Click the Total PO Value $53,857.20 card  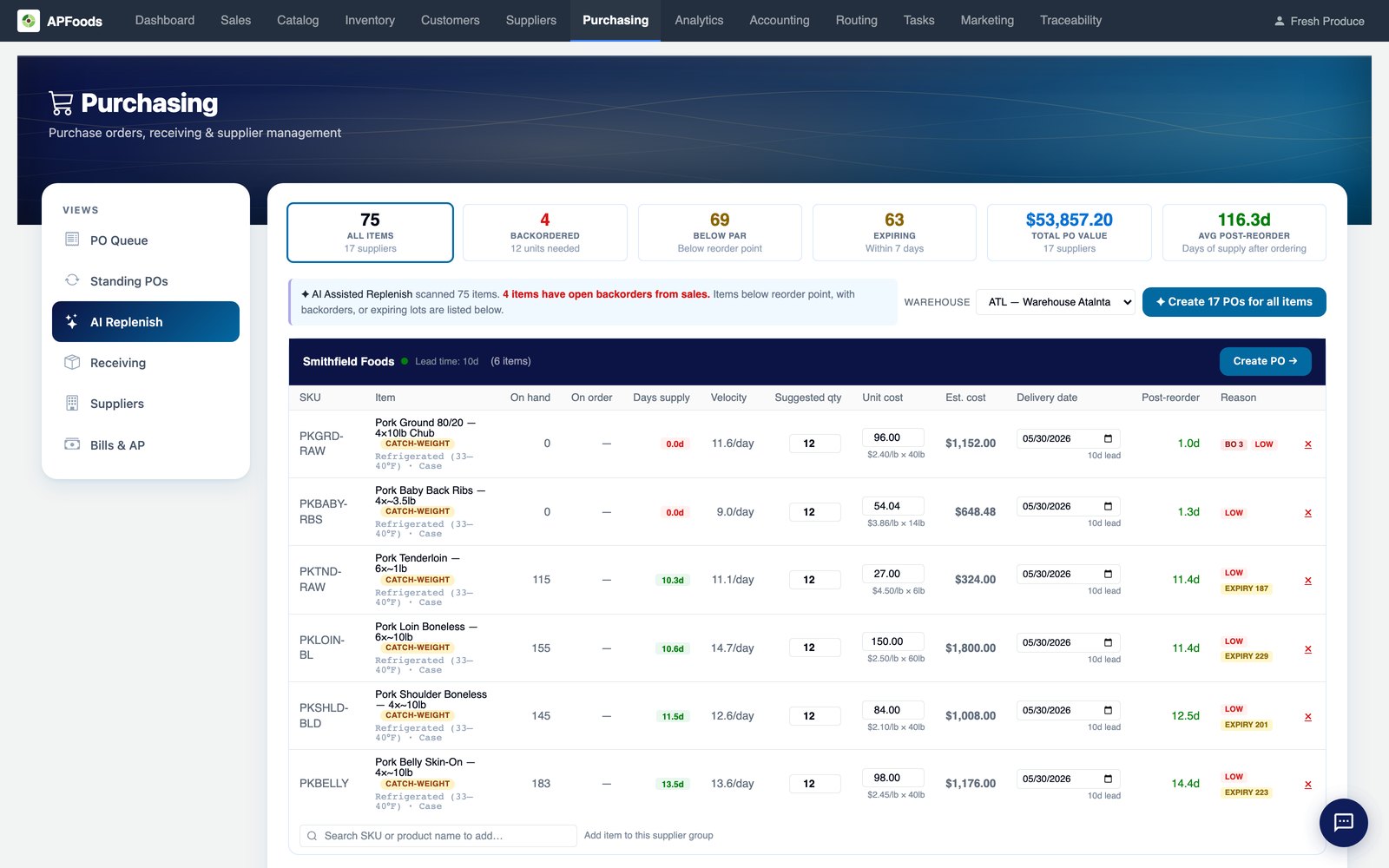click(1070, 233)
